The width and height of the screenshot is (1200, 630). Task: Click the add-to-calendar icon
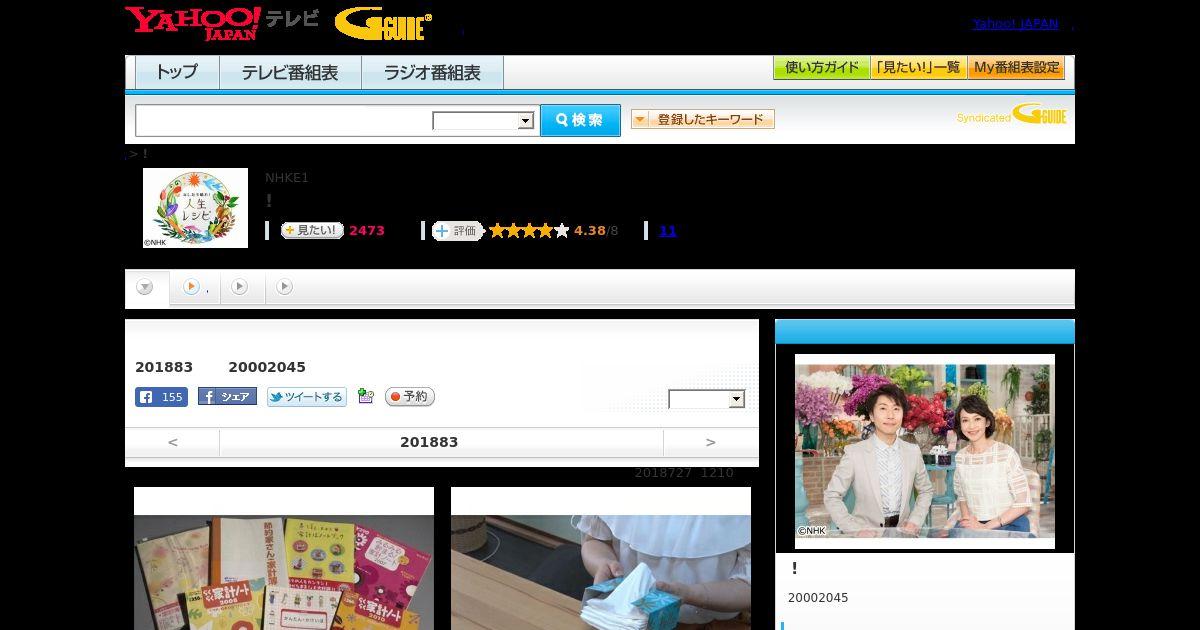click(366, 396)
